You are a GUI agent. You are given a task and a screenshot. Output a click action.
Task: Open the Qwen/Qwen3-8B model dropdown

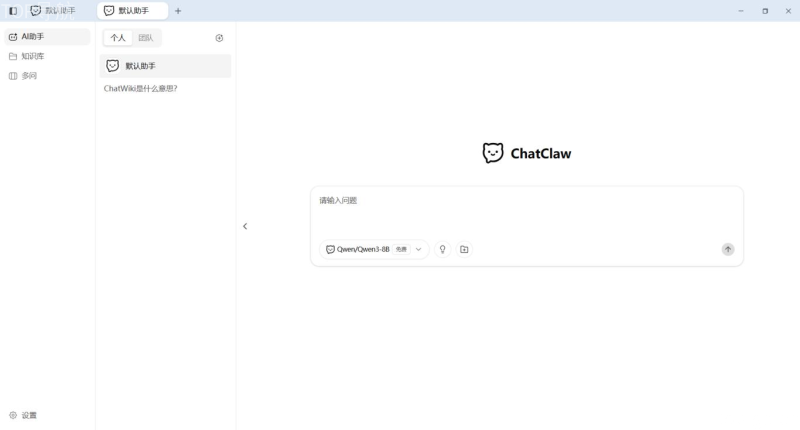pos(374,249)
